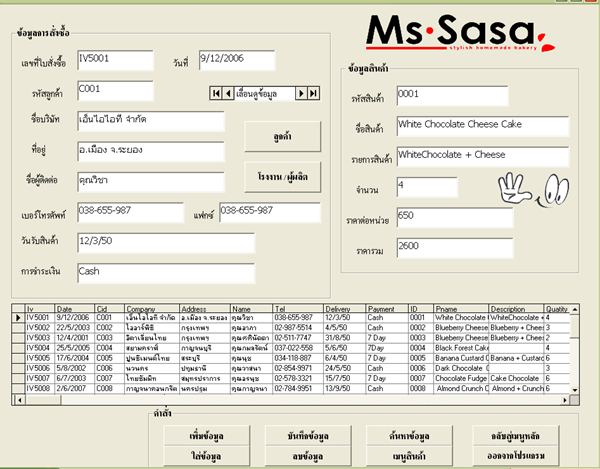Click delivery cell 24/5/50
The height and width of the screenshot is (469, 600).
[x=345, y=368]
